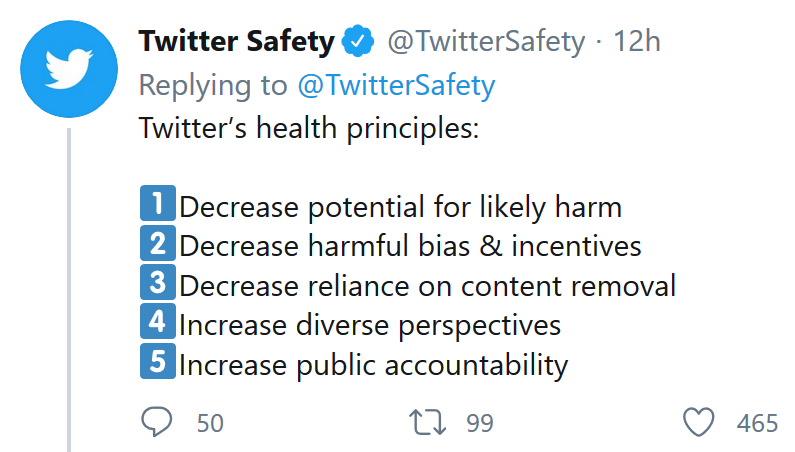Viewport: 795px width, 452px height.
Task: Open the blue @TwitterSafety reply mention
Action: pyautogui.click(x=396, y=85)
